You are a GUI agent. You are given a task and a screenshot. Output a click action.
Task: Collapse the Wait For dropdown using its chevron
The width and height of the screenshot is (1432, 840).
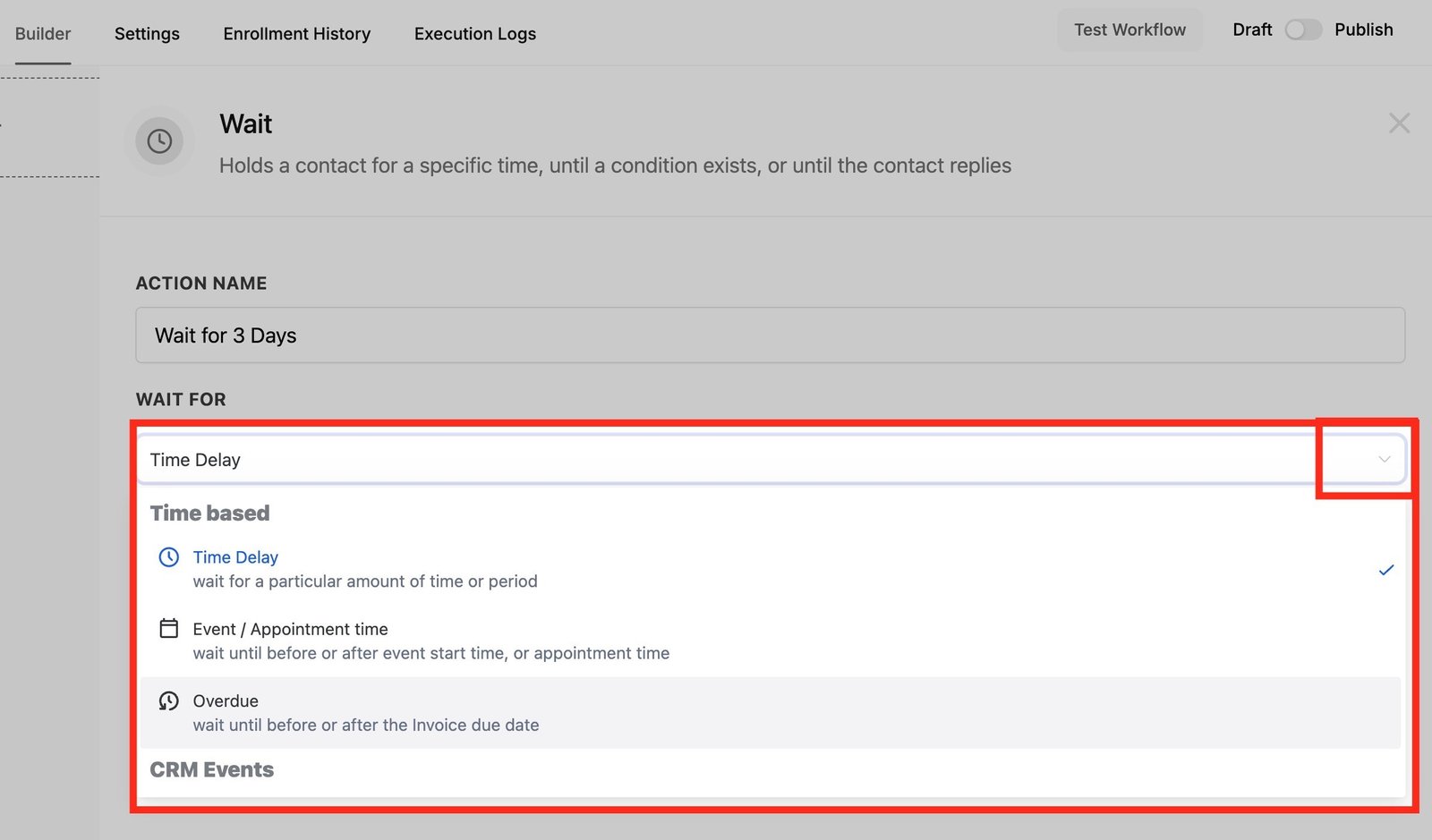pos(1384,460)
